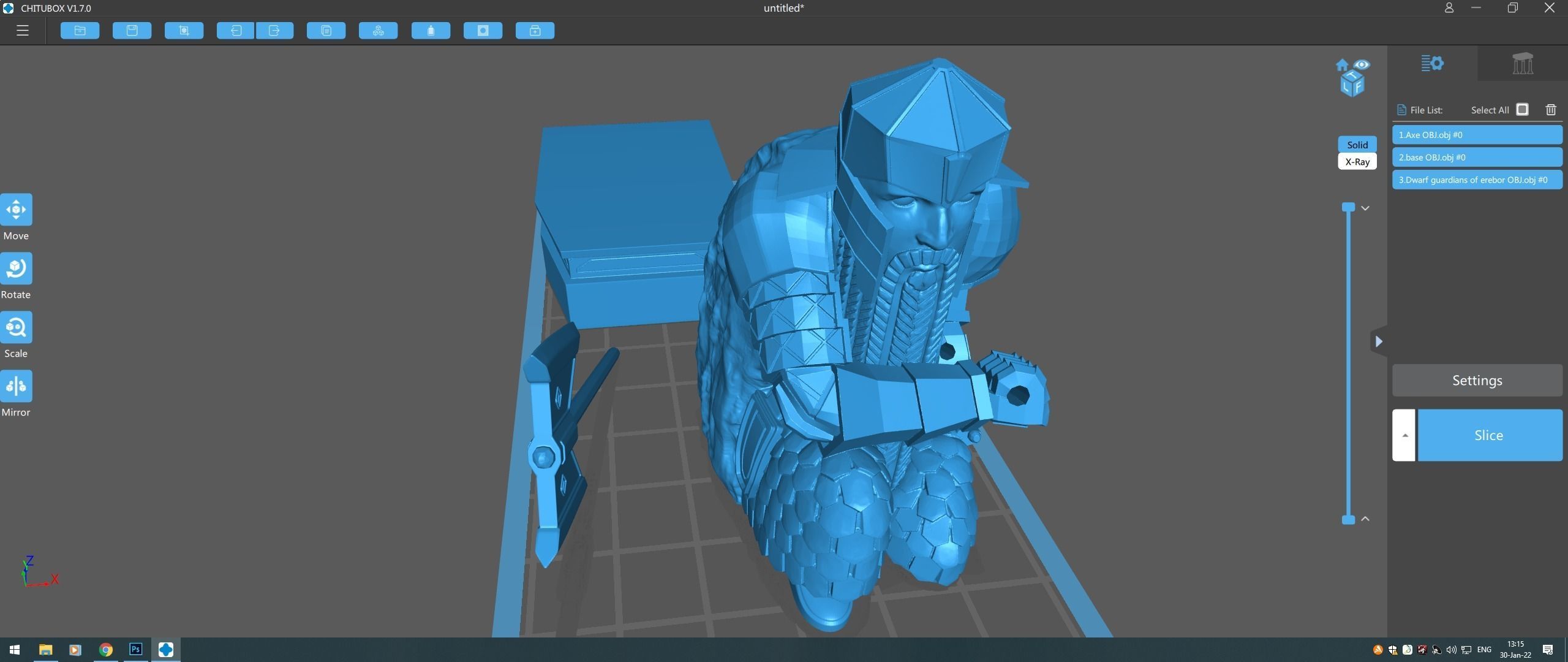Select the Rotate tool
This screenshot has width=1568, height=662.
click(16, 268)
